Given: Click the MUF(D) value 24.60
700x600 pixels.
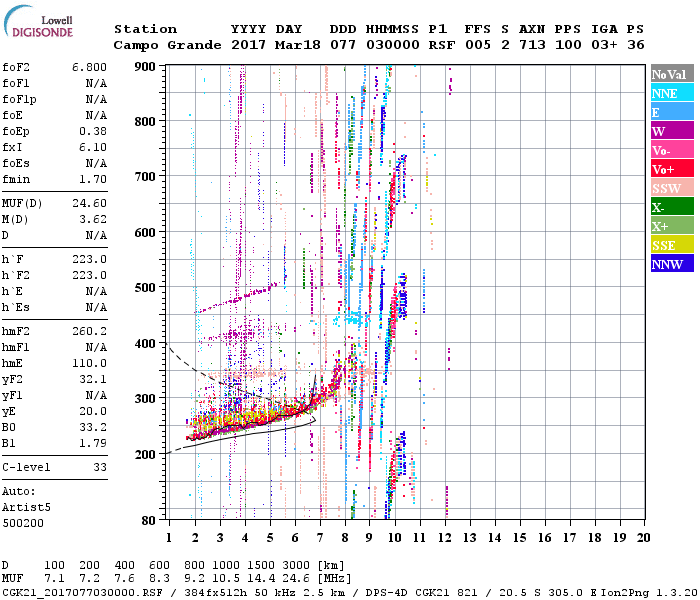Looking at the screenshot, I should point(89,204).
